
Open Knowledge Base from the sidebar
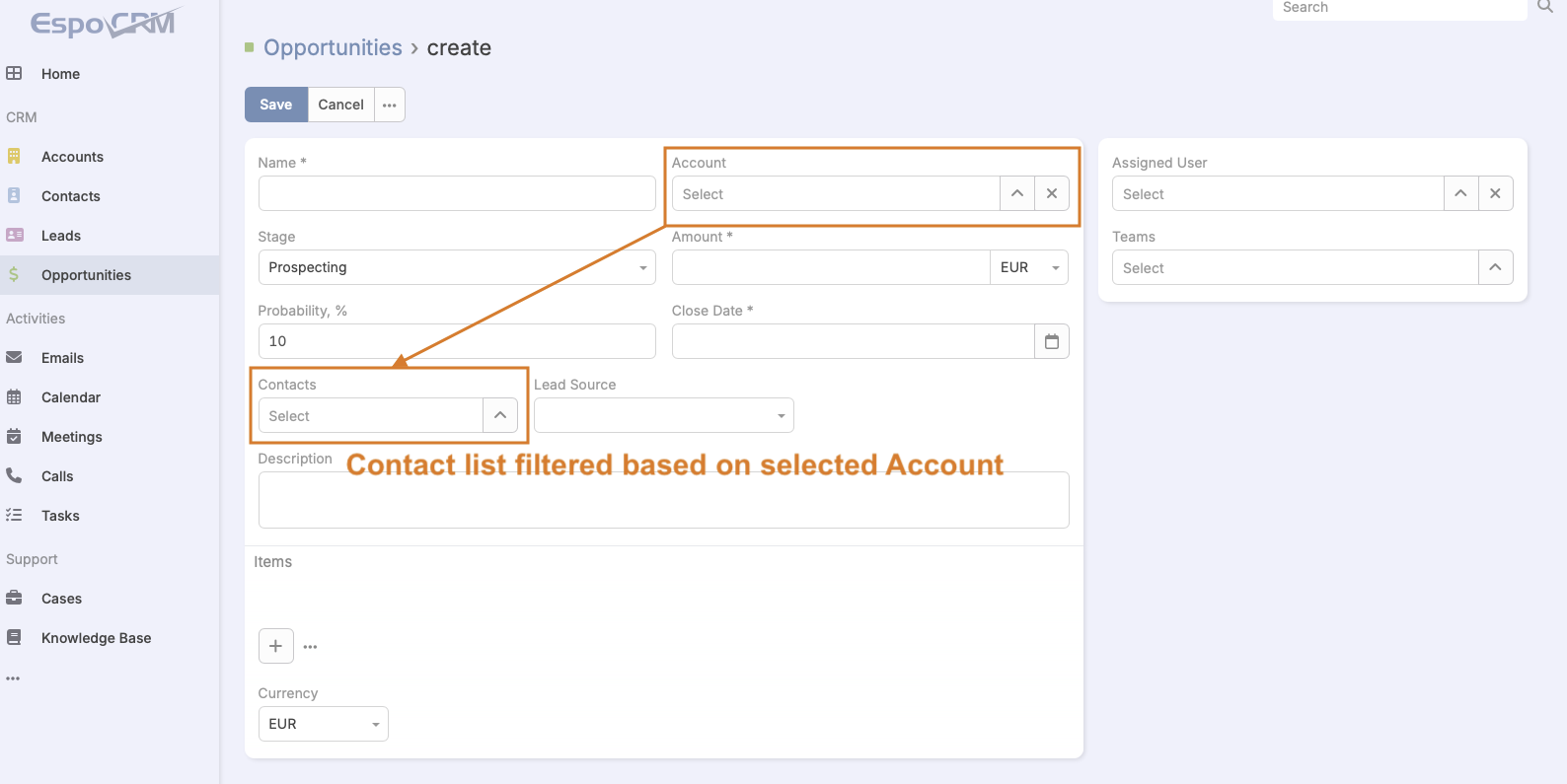coord(96,638)
